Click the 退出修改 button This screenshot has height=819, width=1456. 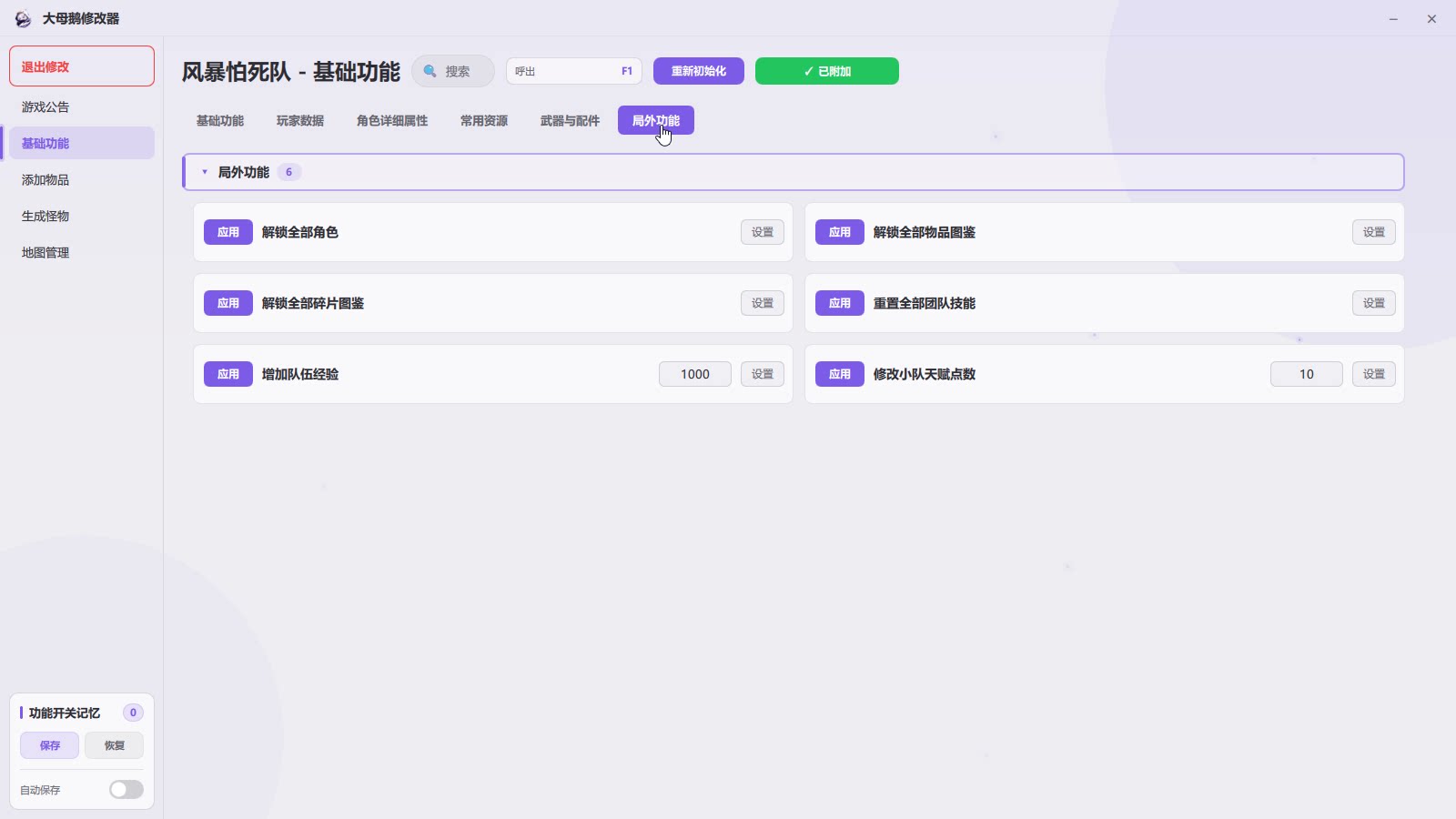pos(82,66)
